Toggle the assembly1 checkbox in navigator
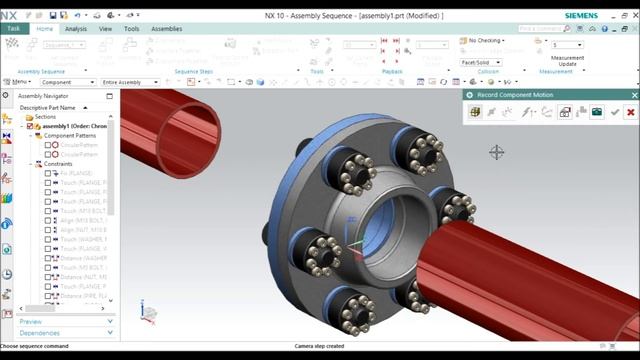 (x=30, y=126)
